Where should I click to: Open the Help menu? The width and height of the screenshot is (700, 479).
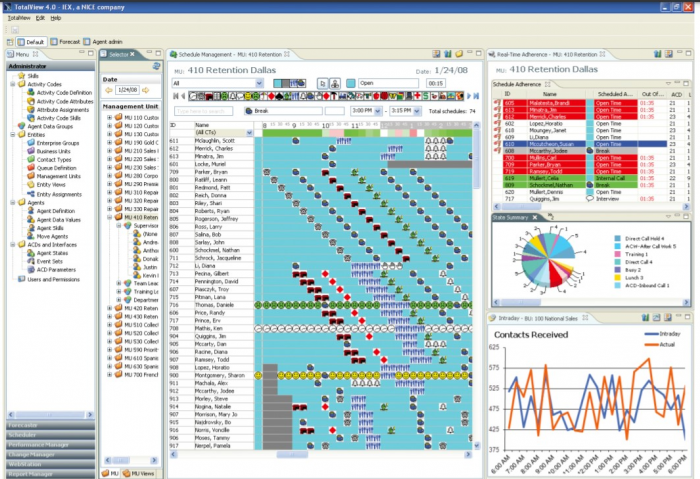click(x=55, y=18)
